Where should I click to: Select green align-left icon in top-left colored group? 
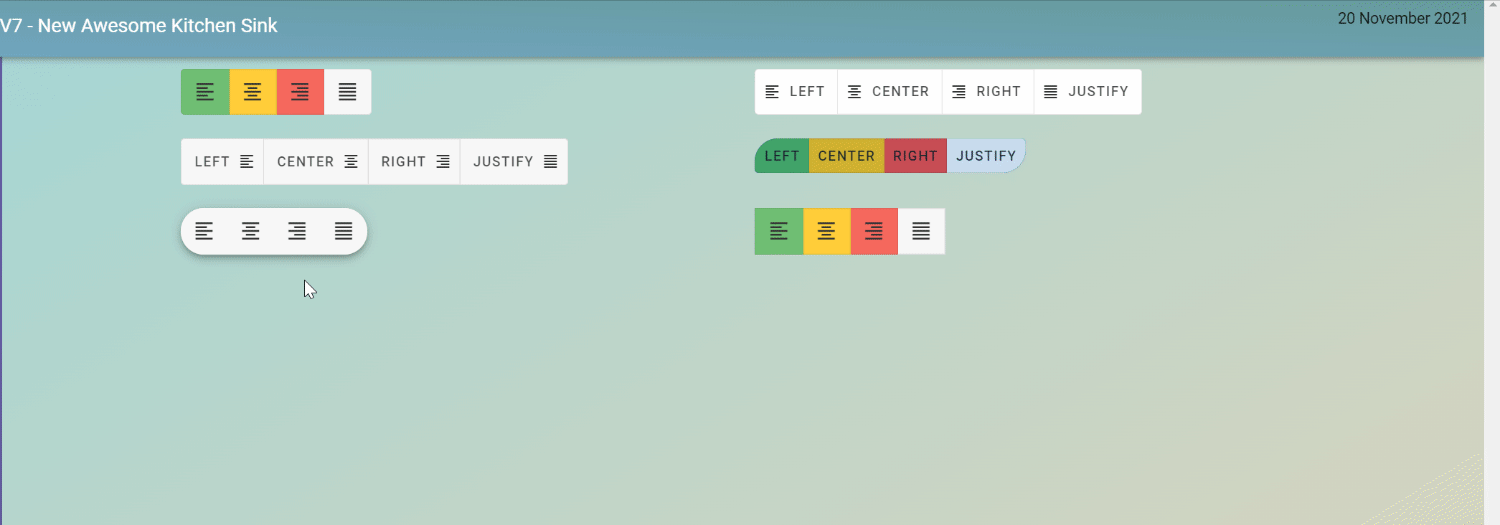pos(205,92)
